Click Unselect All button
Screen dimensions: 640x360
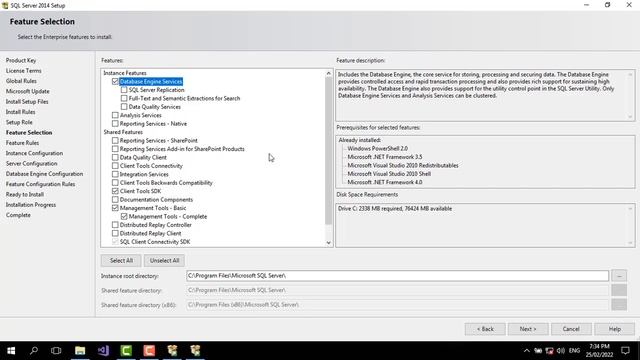click(x=164, y=260)
